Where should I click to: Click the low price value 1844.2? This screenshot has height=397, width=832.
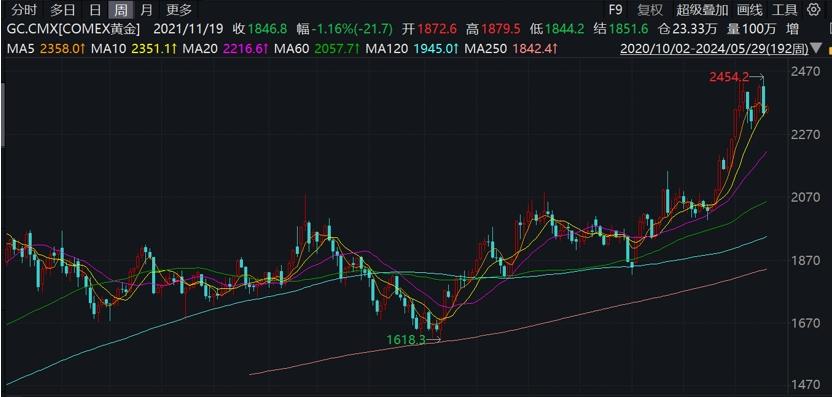564,29
